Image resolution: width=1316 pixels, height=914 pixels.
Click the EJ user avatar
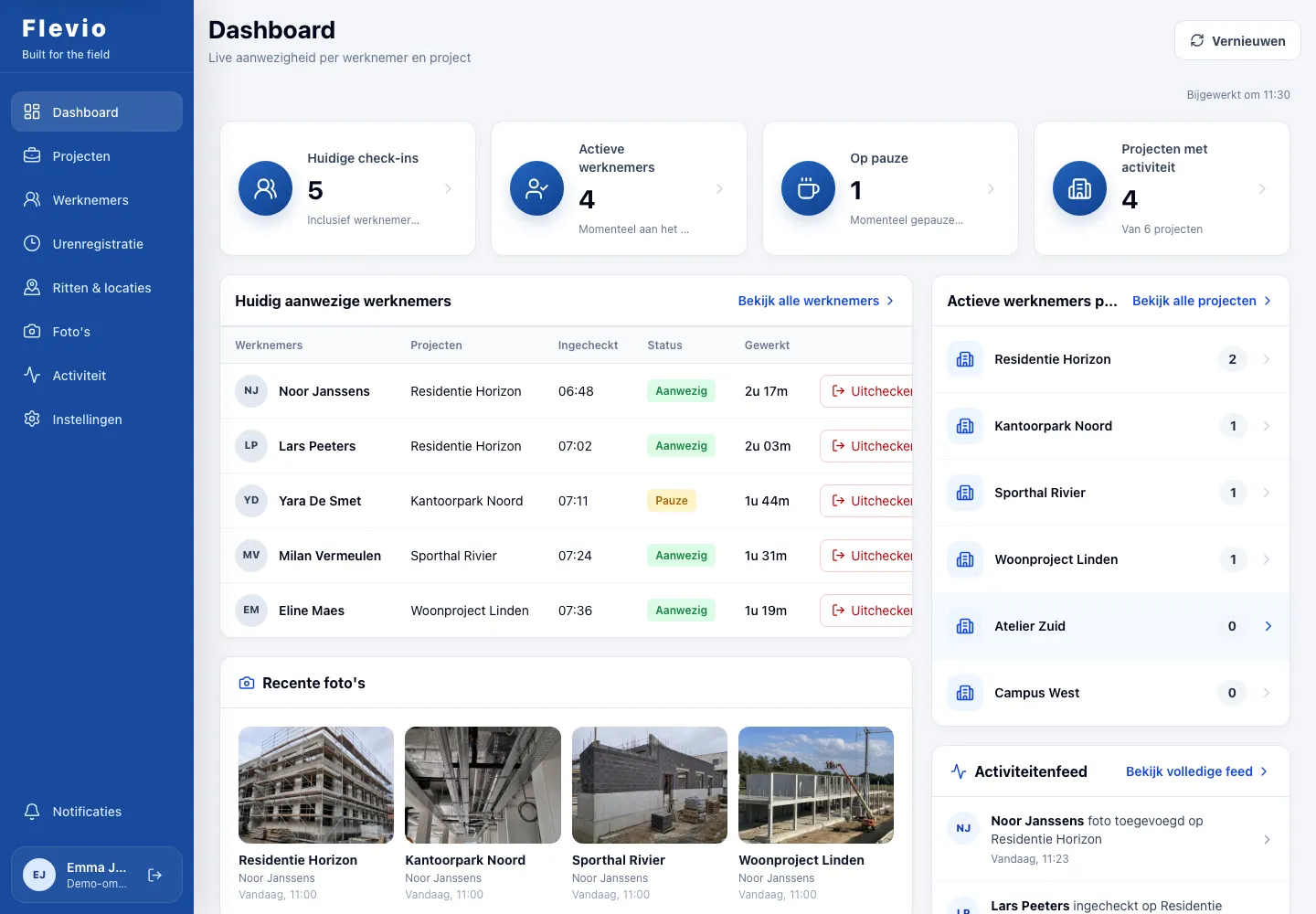click(39, 875)
